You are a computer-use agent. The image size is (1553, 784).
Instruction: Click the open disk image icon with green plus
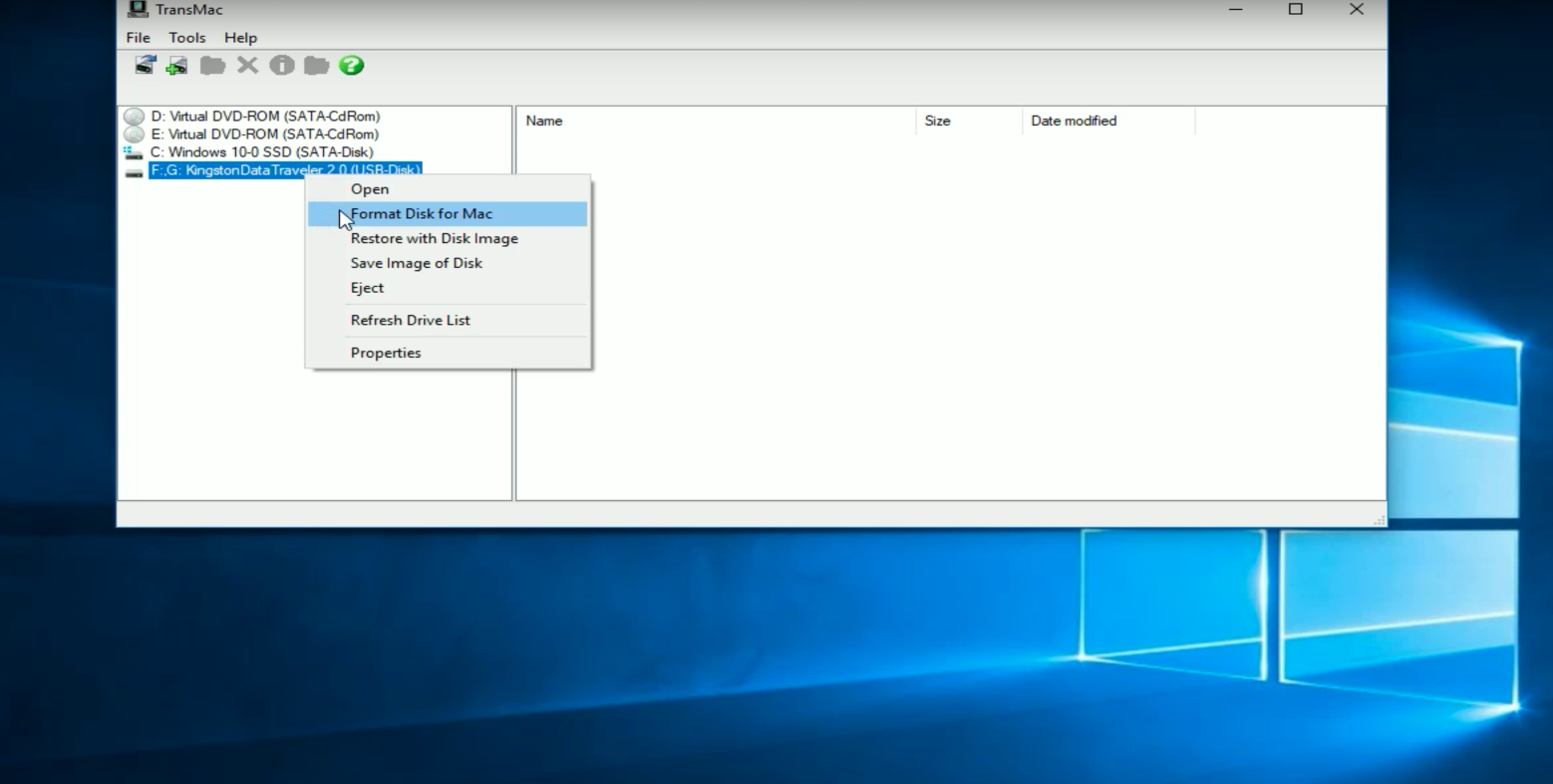click(177, 66)
